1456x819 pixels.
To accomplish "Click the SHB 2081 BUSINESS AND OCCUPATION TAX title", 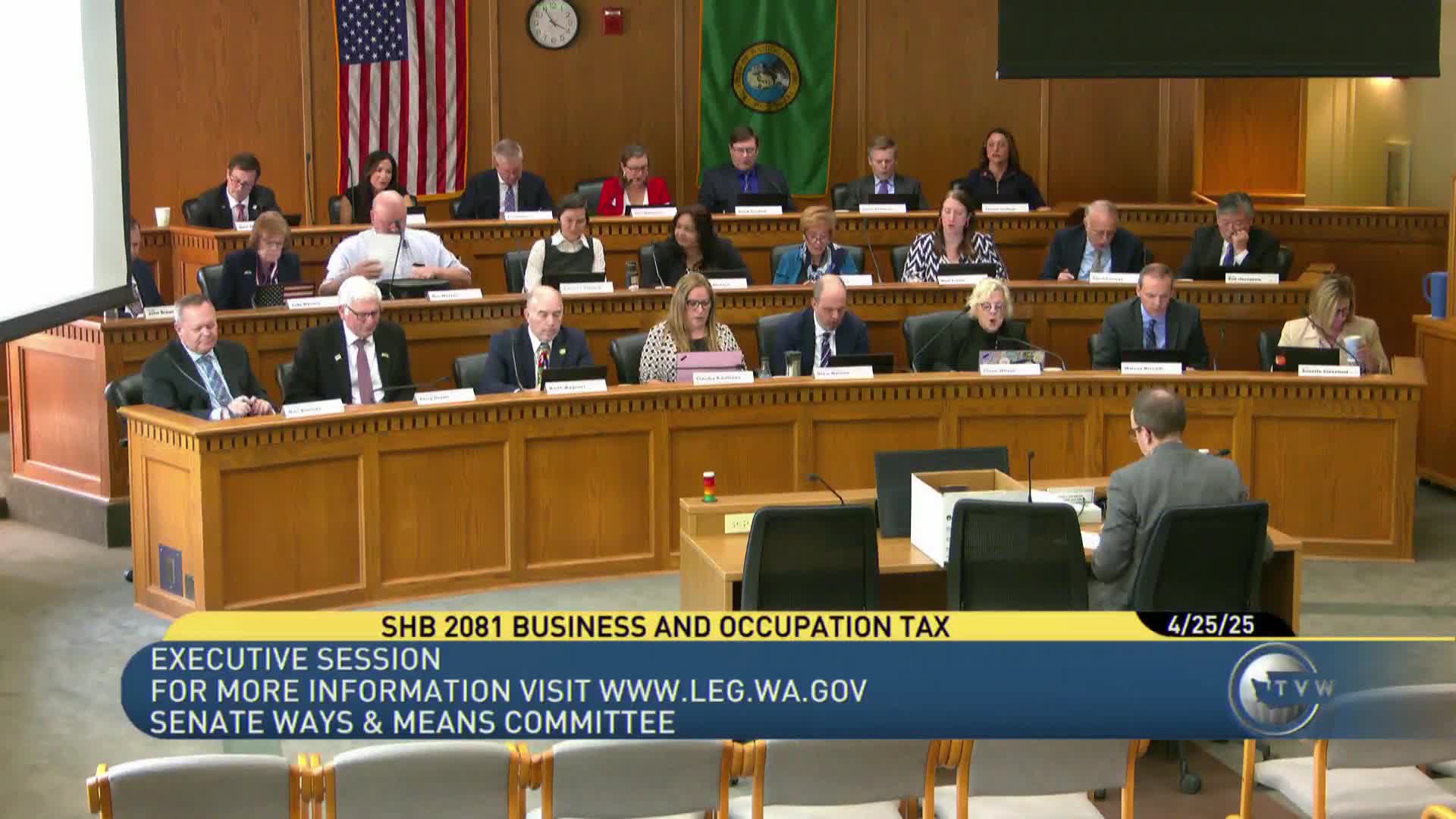I will click(664, 626).
